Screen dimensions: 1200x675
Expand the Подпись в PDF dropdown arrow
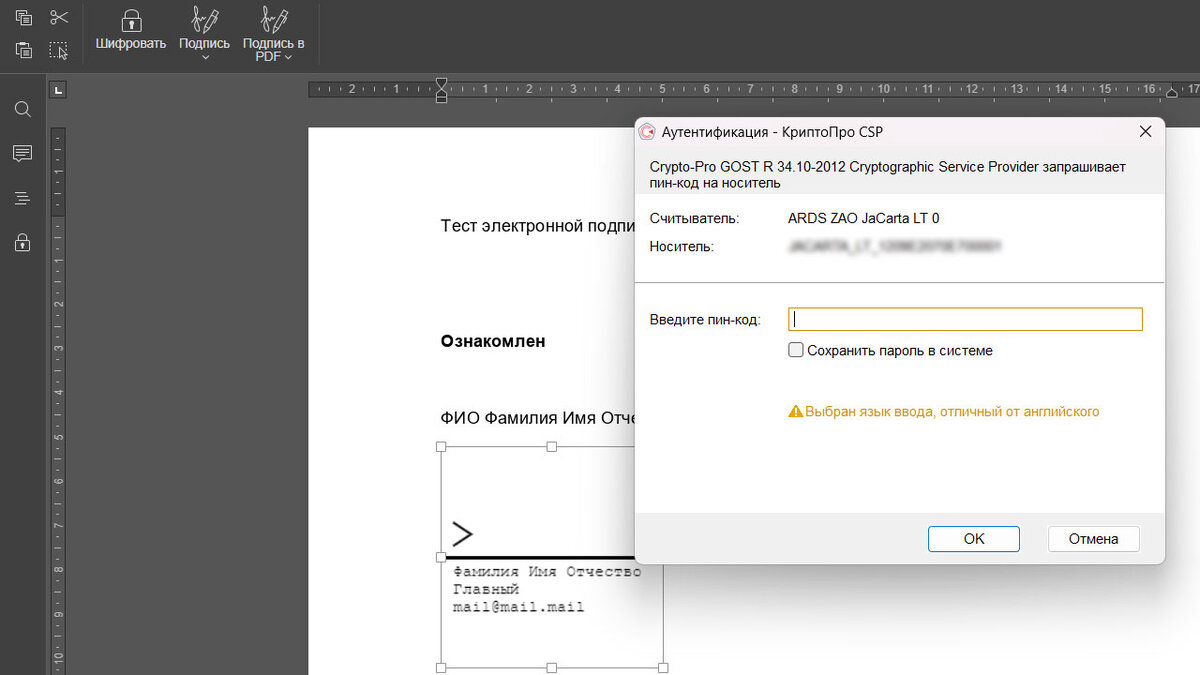pos(289,57)
